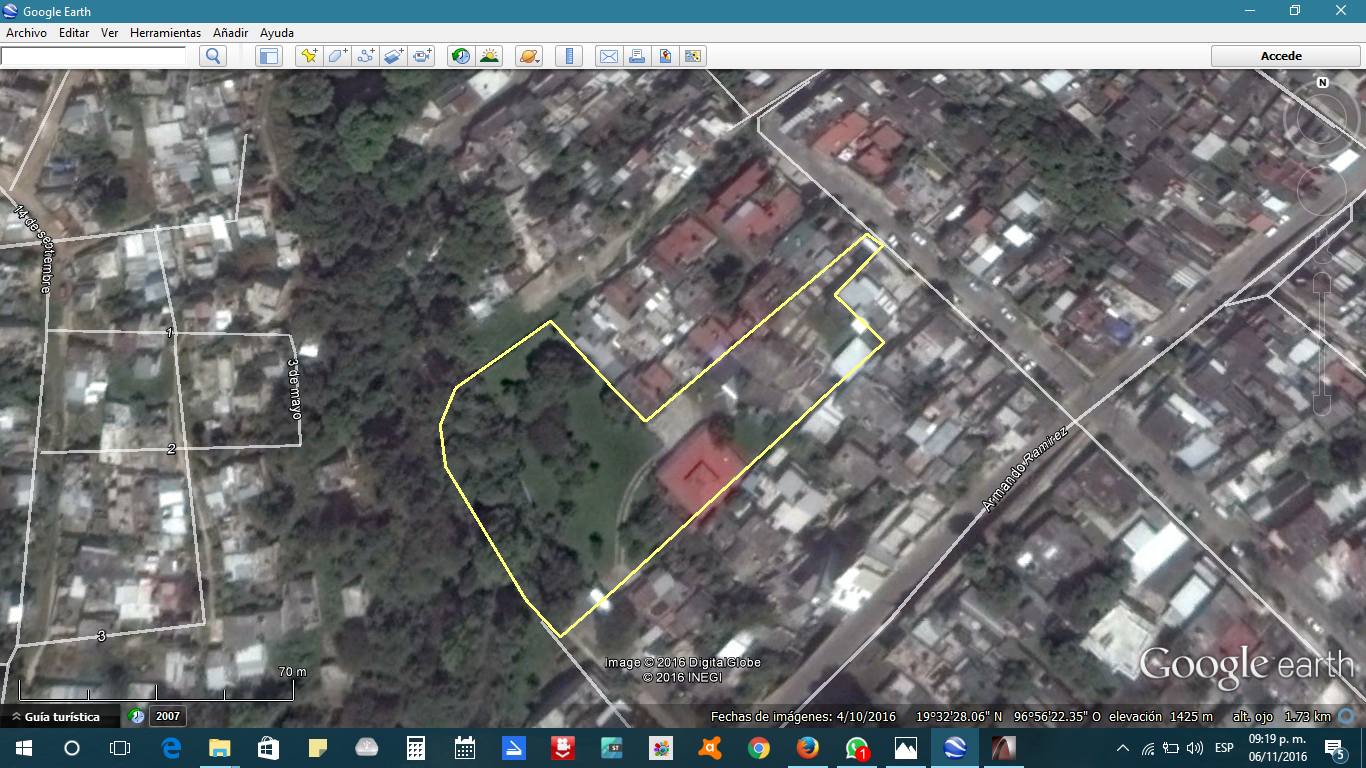Toggle sunlight across the landscape
This screenshot has height=768, width=1366.
489,56
